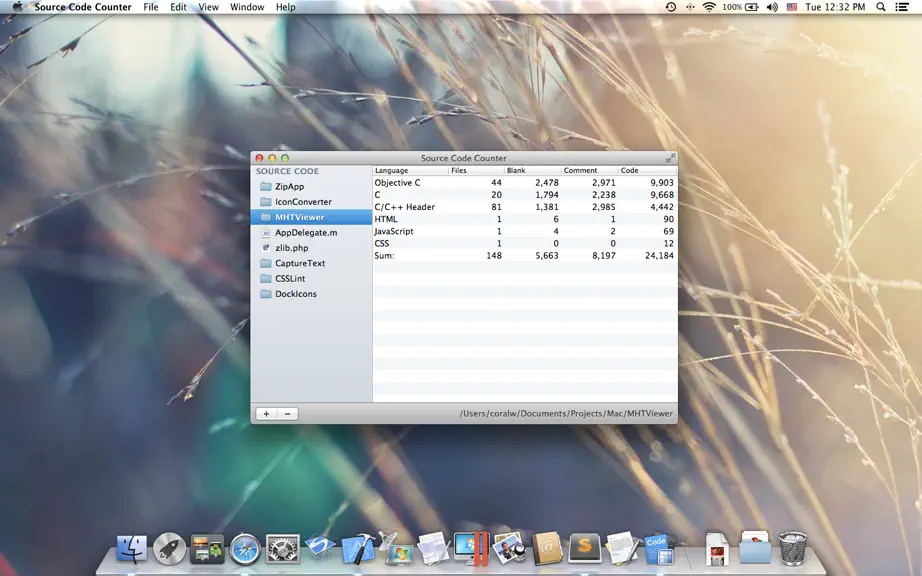Image resolution: width=922 pixels, height=576 pixels.
Task: Open the battery status menu
Action: pyautogui.click(x=741, y=7)
